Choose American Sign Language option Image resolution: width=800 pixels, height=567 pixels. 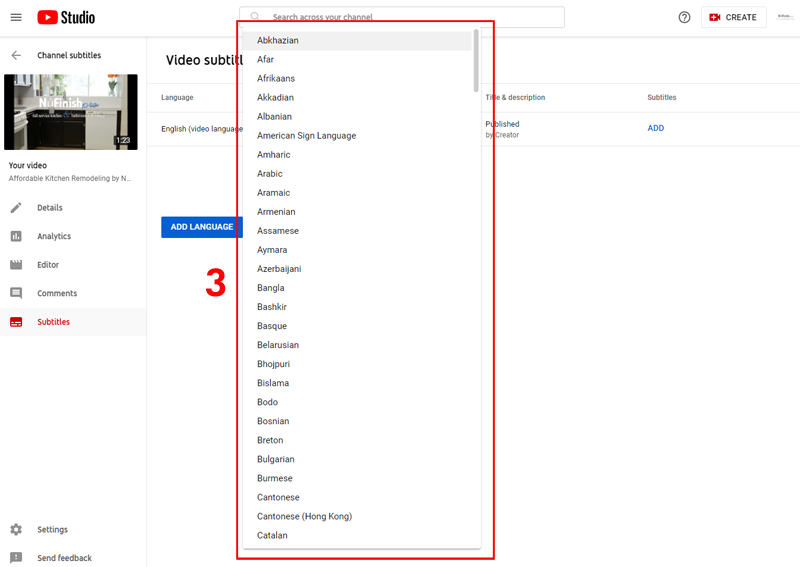click(x=357, y=136)
